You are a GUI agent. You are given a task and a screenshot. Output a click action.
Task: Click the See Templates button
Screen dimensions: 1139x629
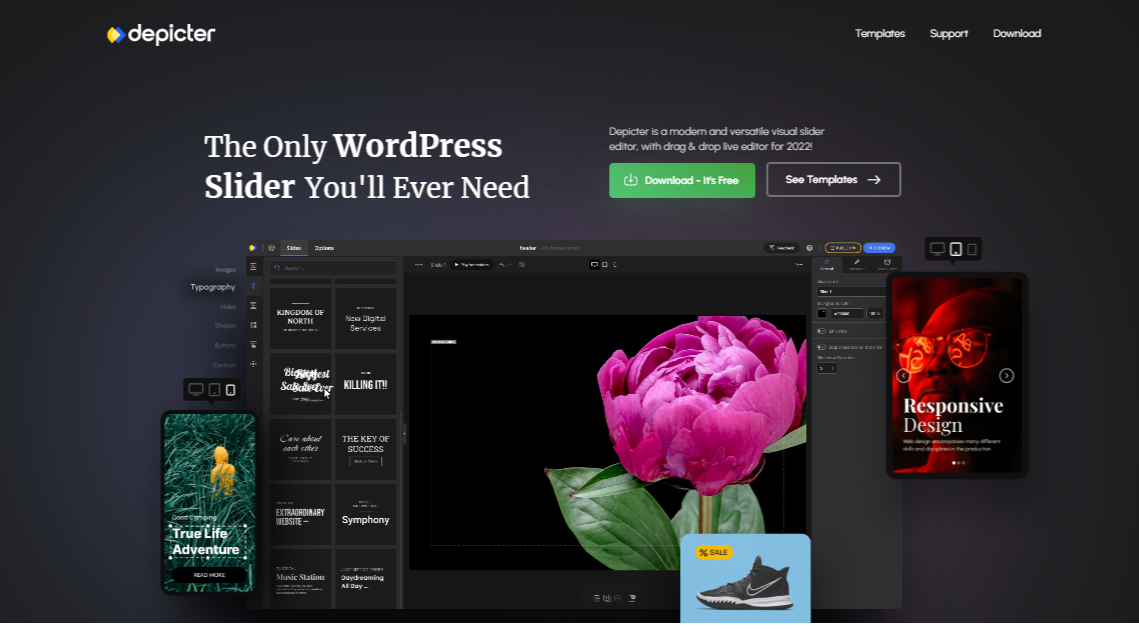(833, 179)
